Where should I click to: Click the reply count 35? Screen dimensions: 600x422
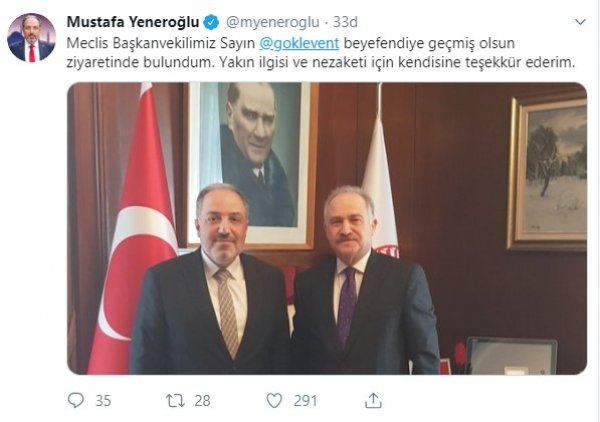(103, 401)
